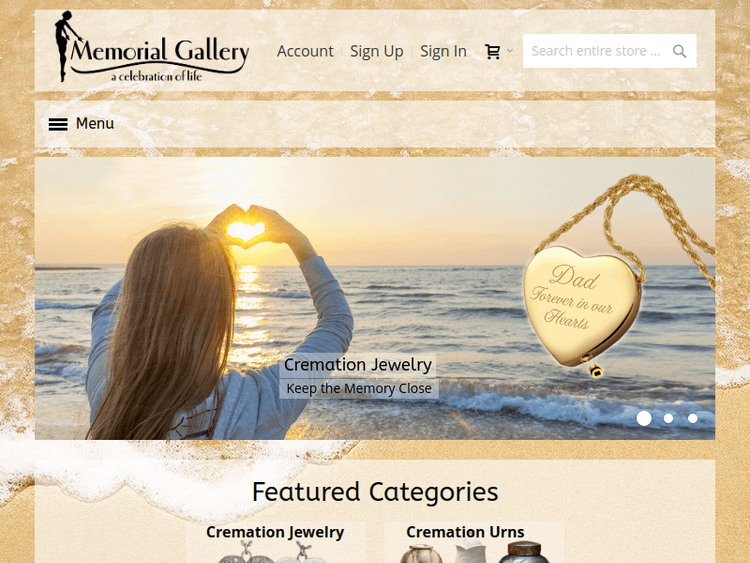Switch to the second slide dot
750x563 pixels.
click(x=668, y=418)
